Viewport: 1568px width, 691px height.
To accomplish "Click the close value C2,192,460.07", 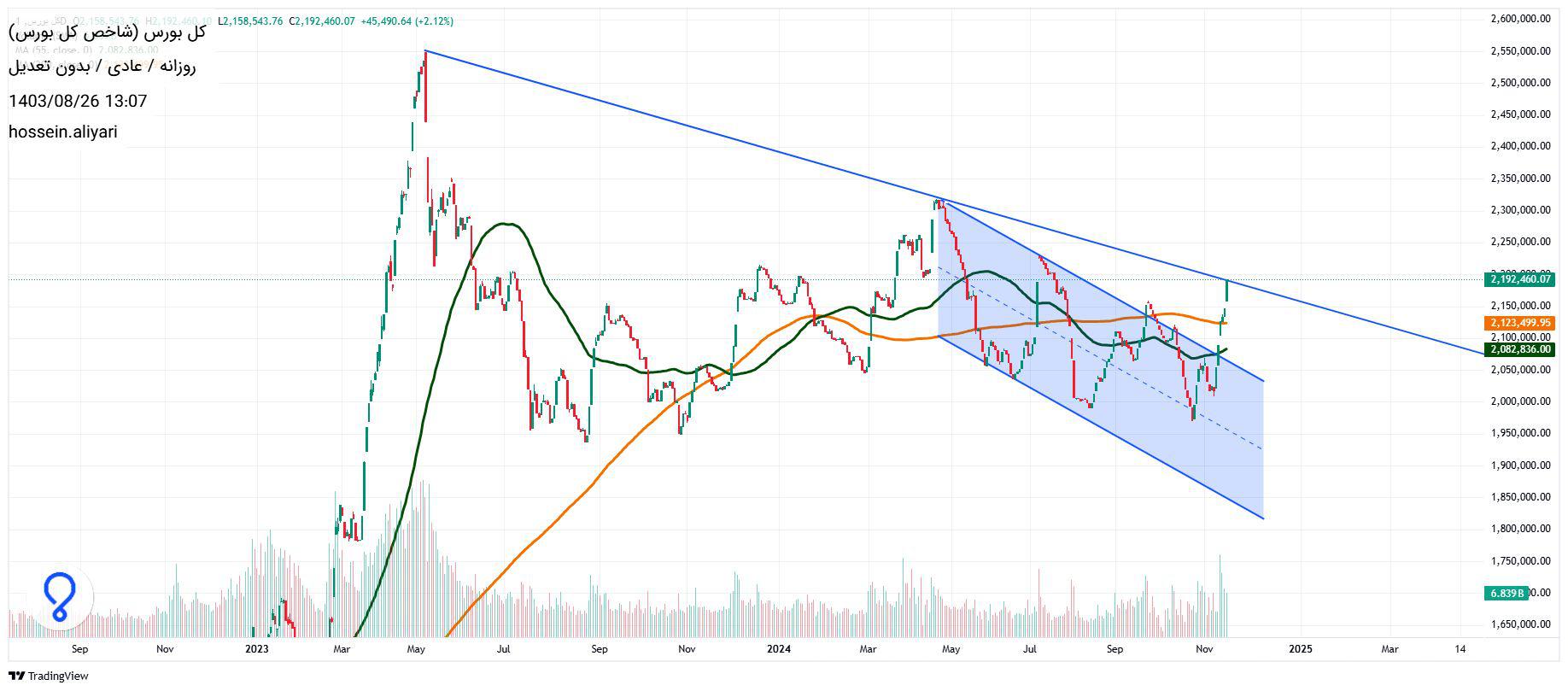I will coord(322,20).
